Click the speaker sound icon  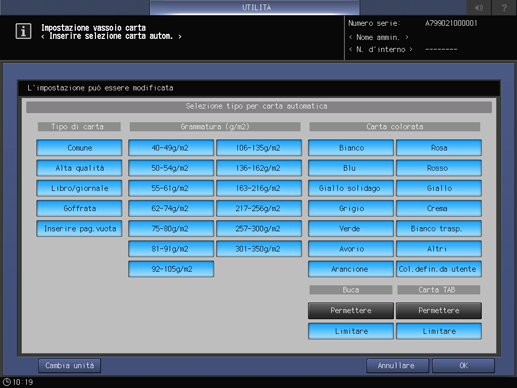[x=479, y=7]
